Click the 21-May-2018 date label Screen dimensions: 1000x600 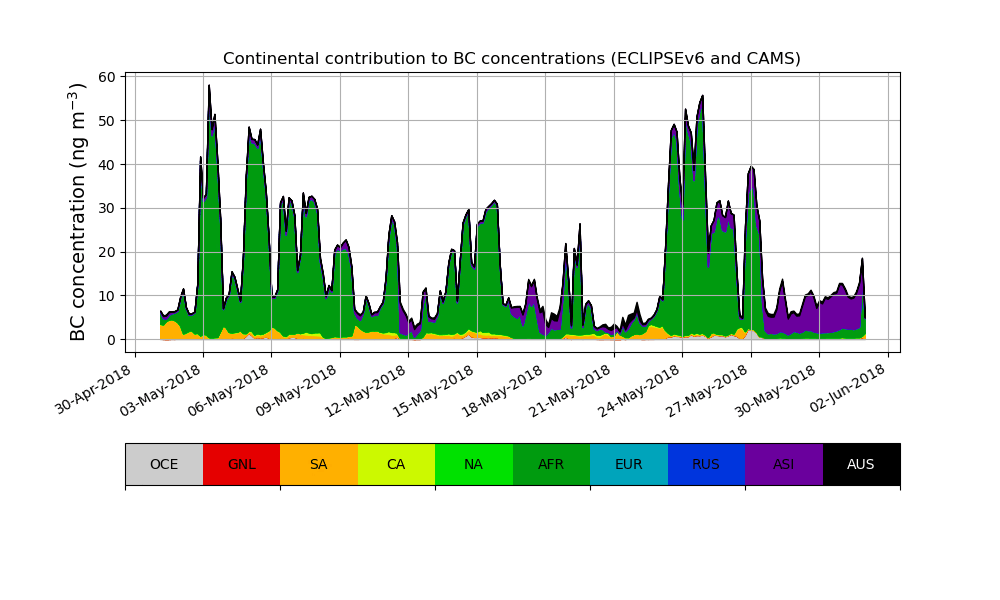[573, 389]
